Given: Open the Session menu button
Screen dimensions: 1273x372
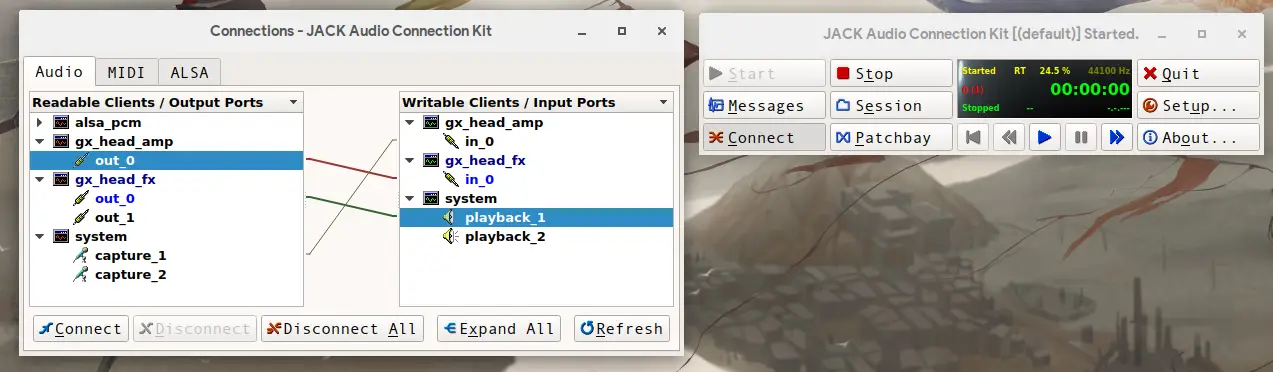Looking at the screenshot, I should [891, 105].
